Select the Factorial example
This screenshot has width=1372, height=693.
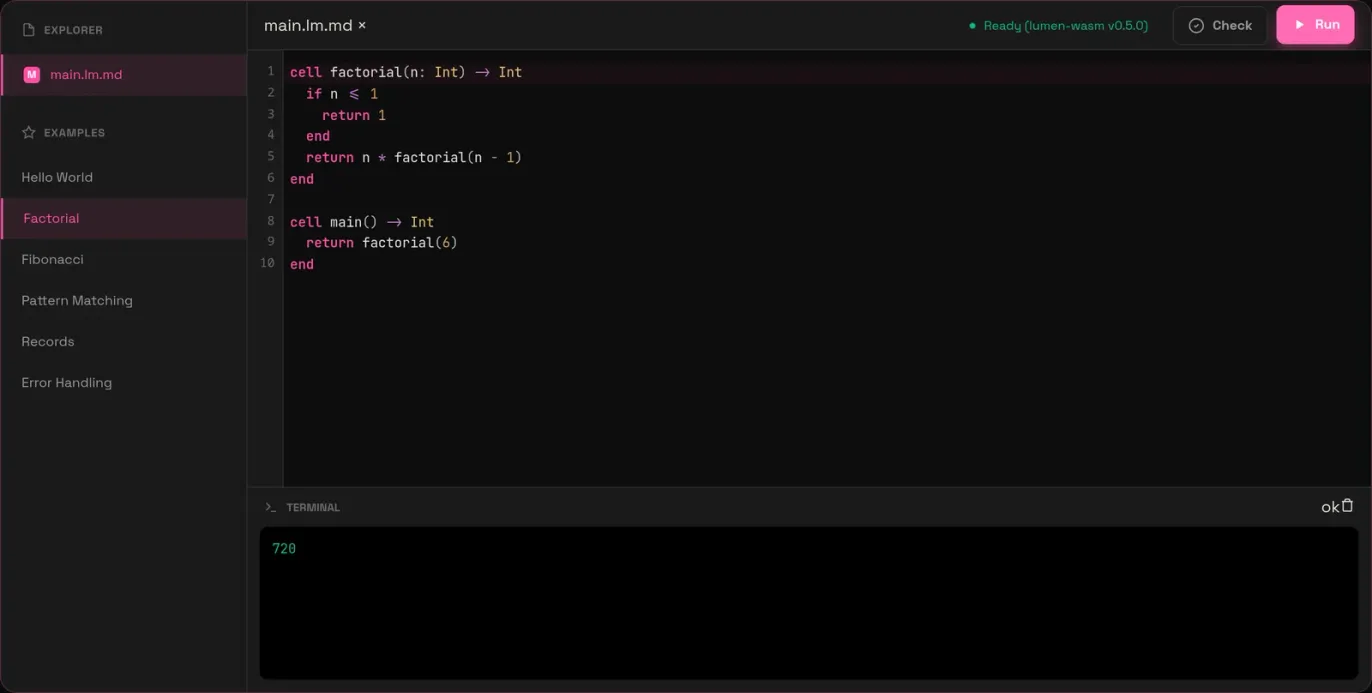click(124, 218)
